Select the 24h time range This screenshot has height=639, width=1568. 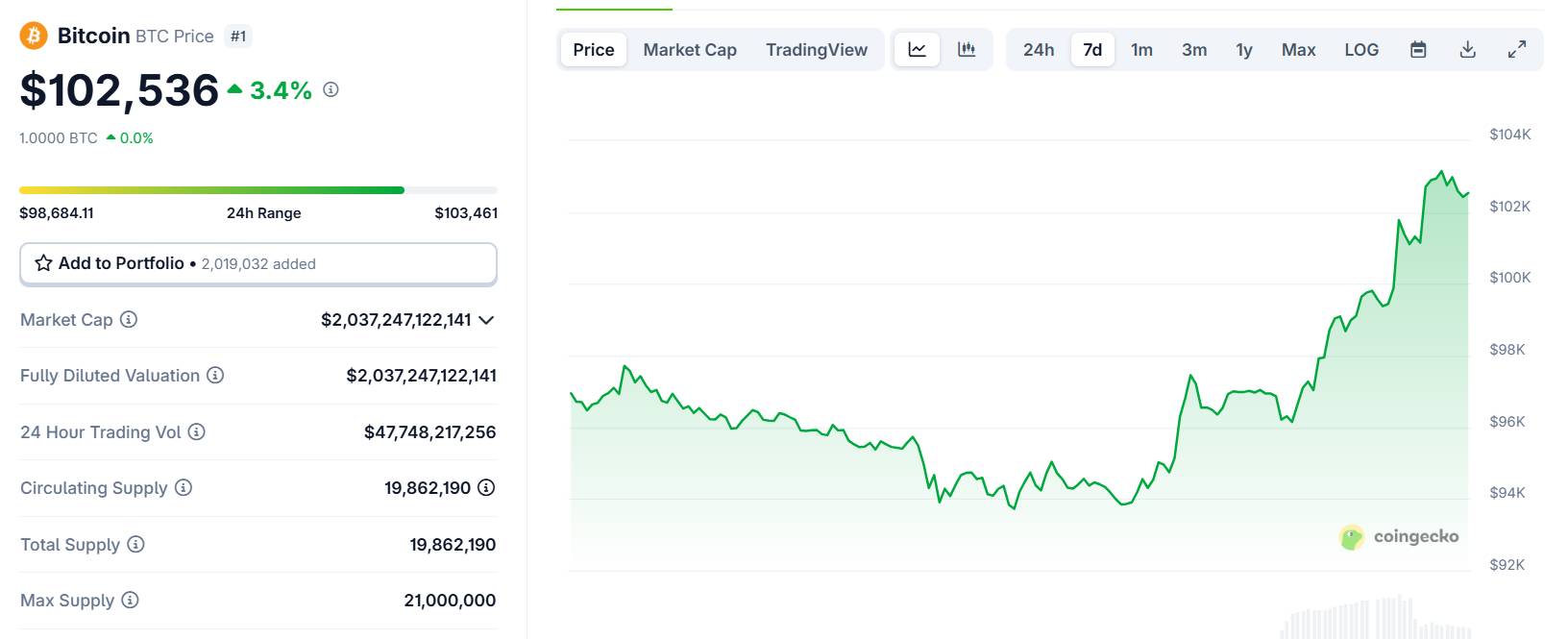[x=1039, y=50]
